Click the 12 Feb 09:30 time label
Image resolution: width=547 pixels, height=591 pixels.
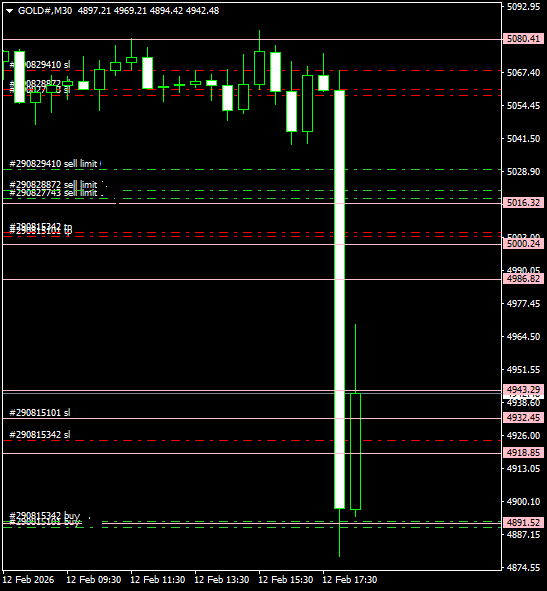(93, 580)
